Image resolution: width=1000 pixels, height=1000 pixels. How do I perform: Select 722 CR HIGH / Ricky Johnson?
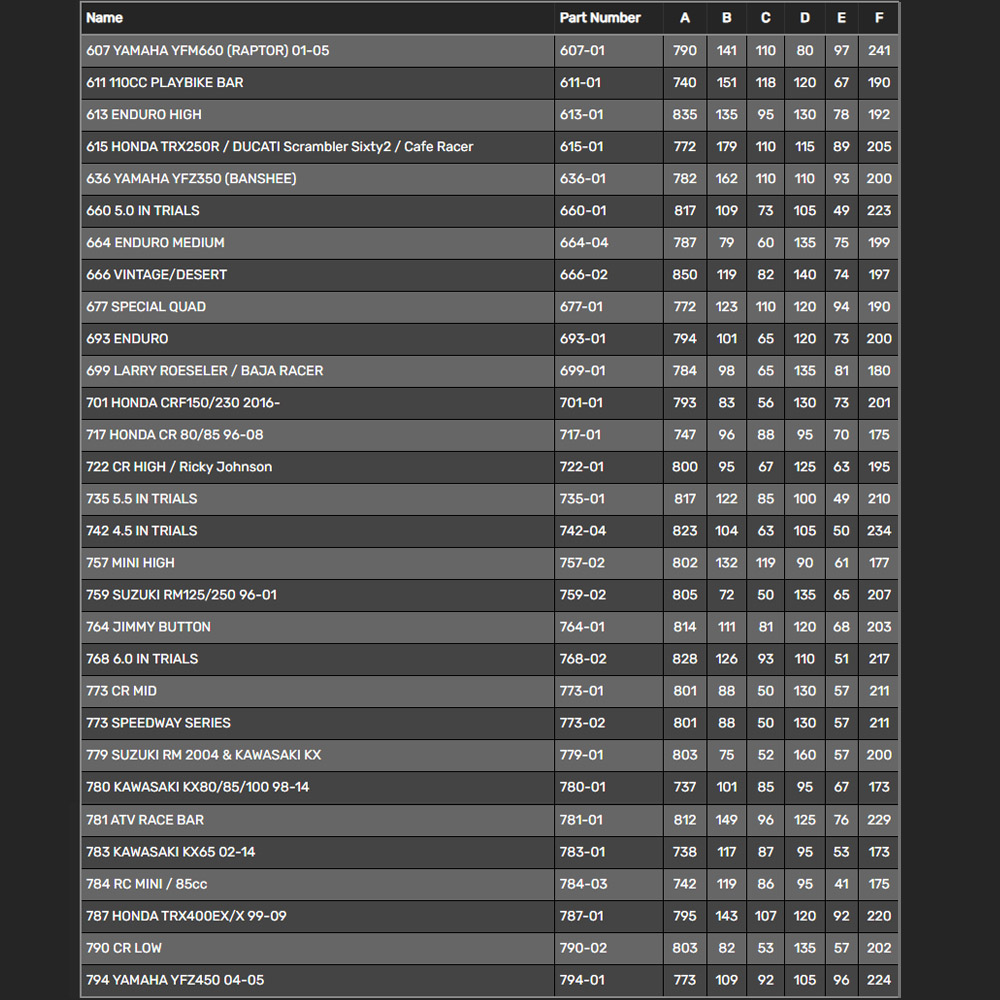179,466
